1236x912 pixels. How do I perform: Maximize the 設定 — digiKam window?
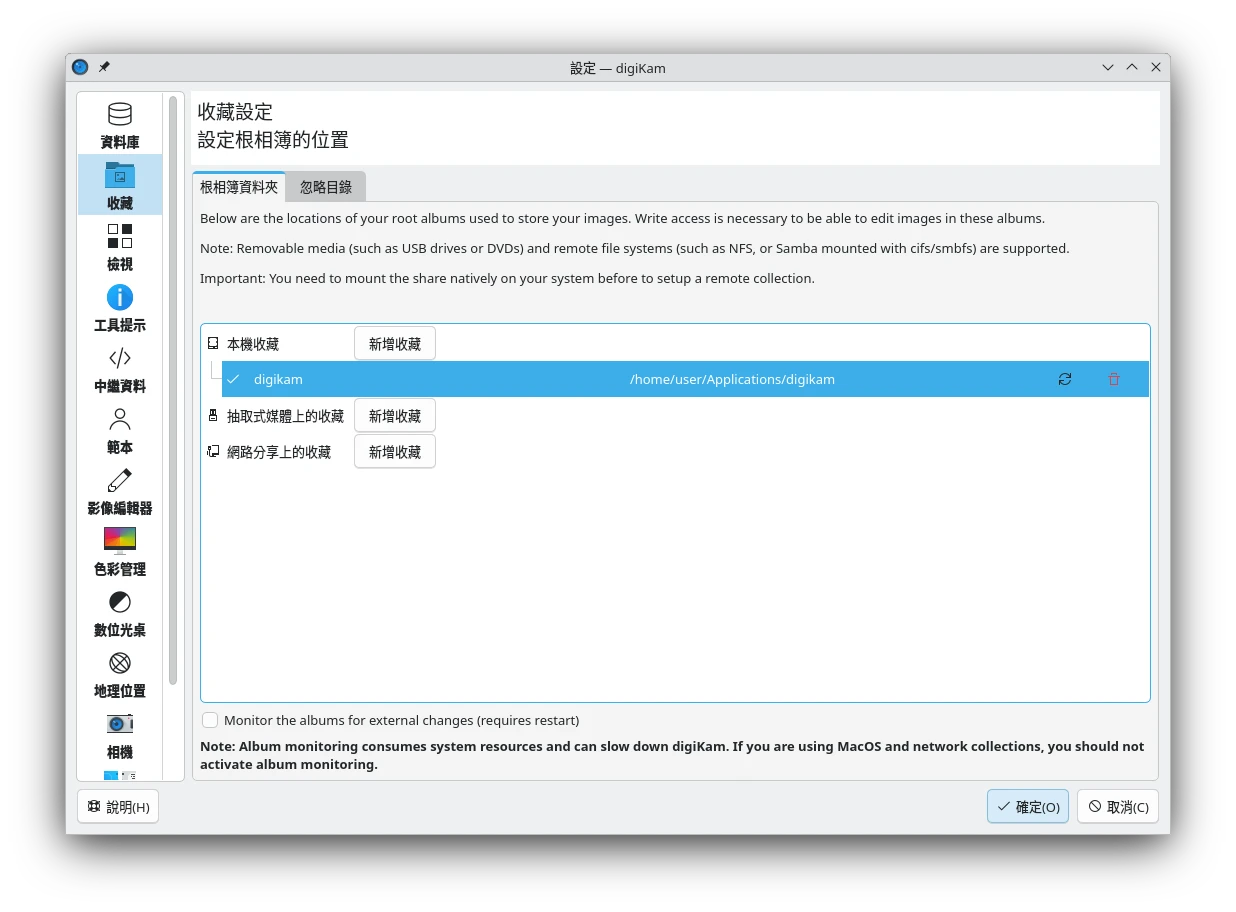pyautogui.click(x=1132, y=67)
